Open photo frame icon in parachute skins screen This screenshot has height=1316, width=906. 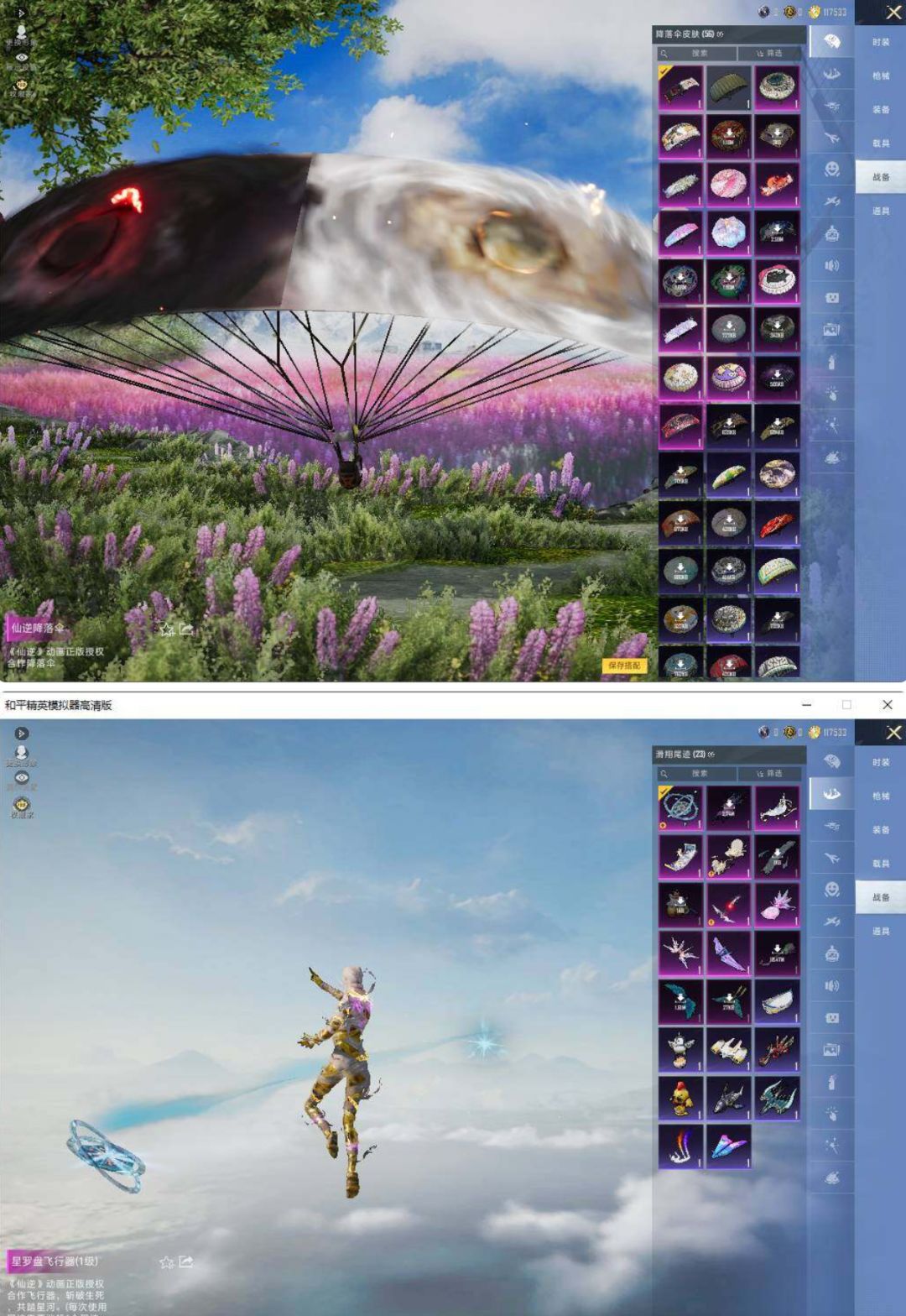[x=831, y=330]
